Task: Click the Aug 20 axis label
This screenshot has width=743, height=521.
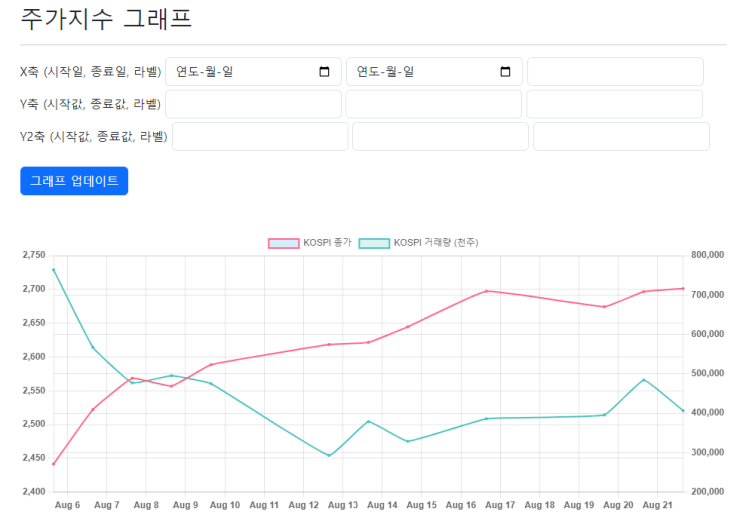Action: (618, 505)
